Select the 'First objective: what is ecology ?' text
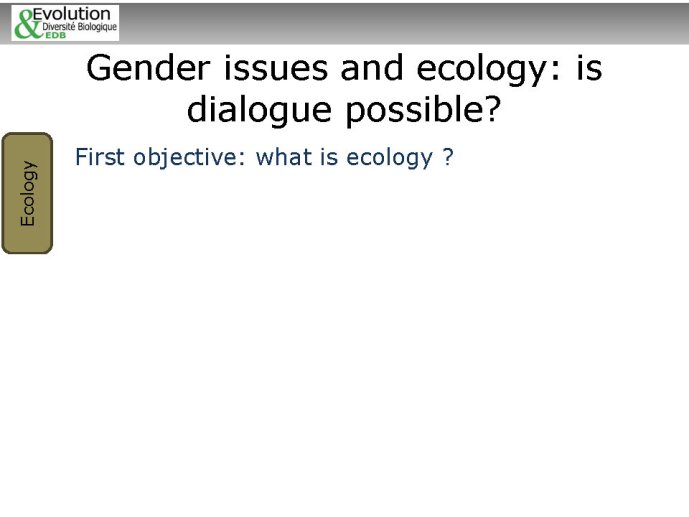689x517 pixels. (264, 158)
